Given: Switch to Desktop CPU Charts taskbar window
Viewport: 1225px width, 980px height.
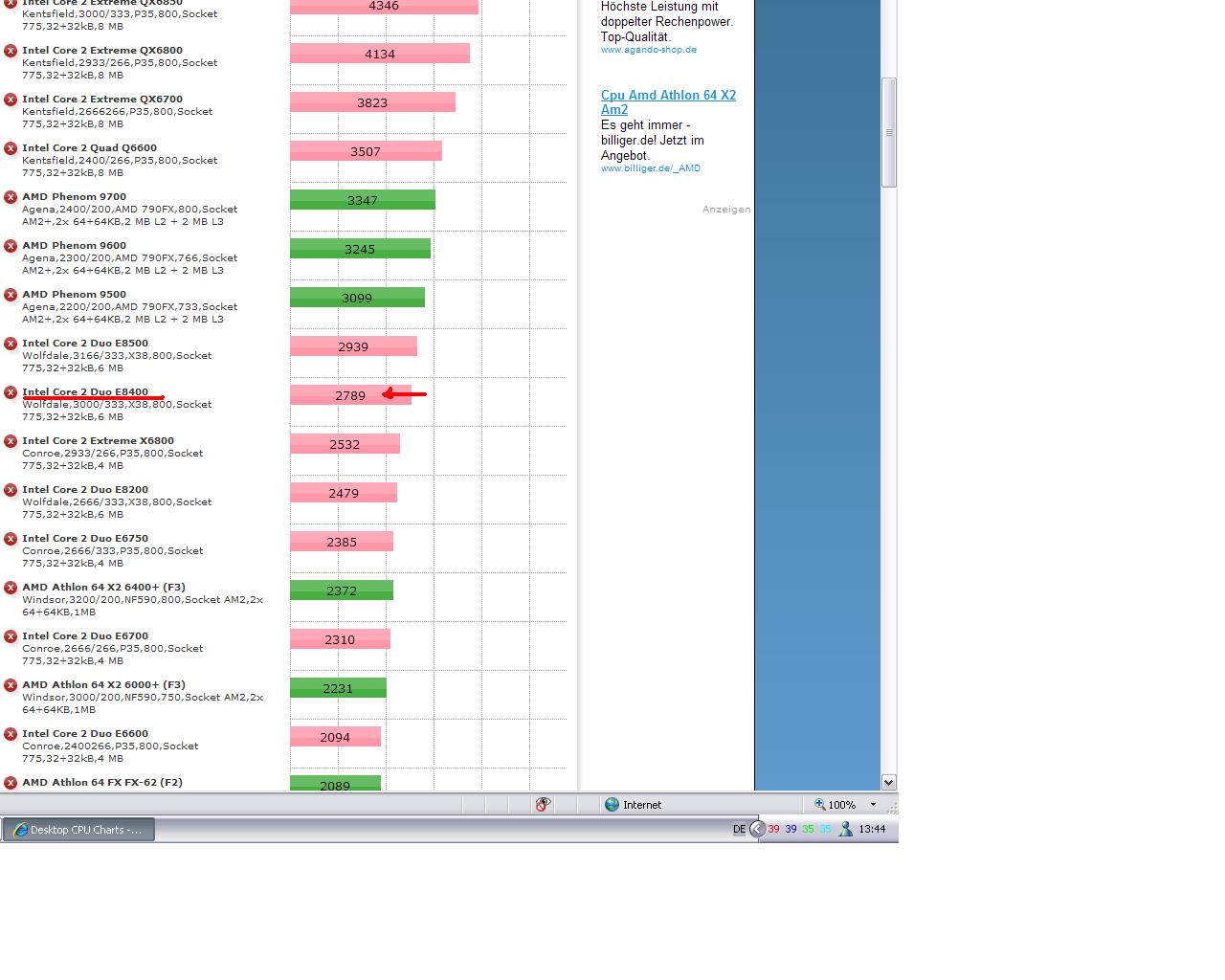Looking at the screenshot, I should [78, 830].
